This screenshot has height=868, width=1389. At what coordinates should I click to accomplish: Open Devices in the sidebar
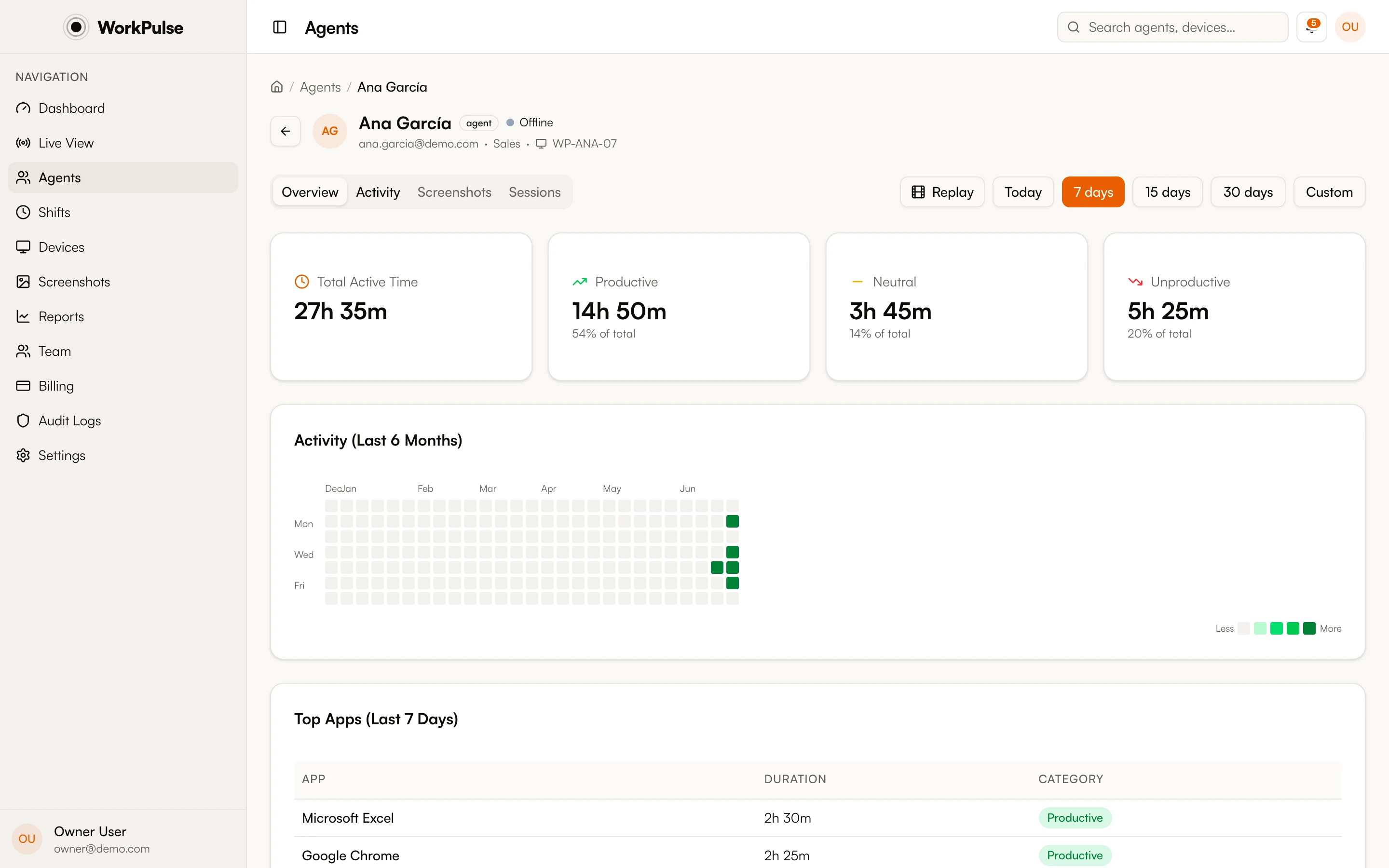[123, 247]
